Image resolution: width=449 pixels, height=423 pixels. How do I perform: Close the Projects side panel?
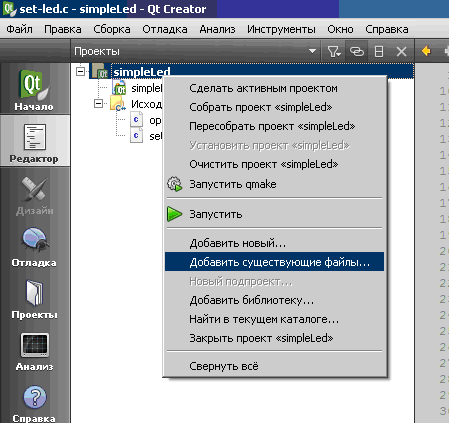coord(401,52)
